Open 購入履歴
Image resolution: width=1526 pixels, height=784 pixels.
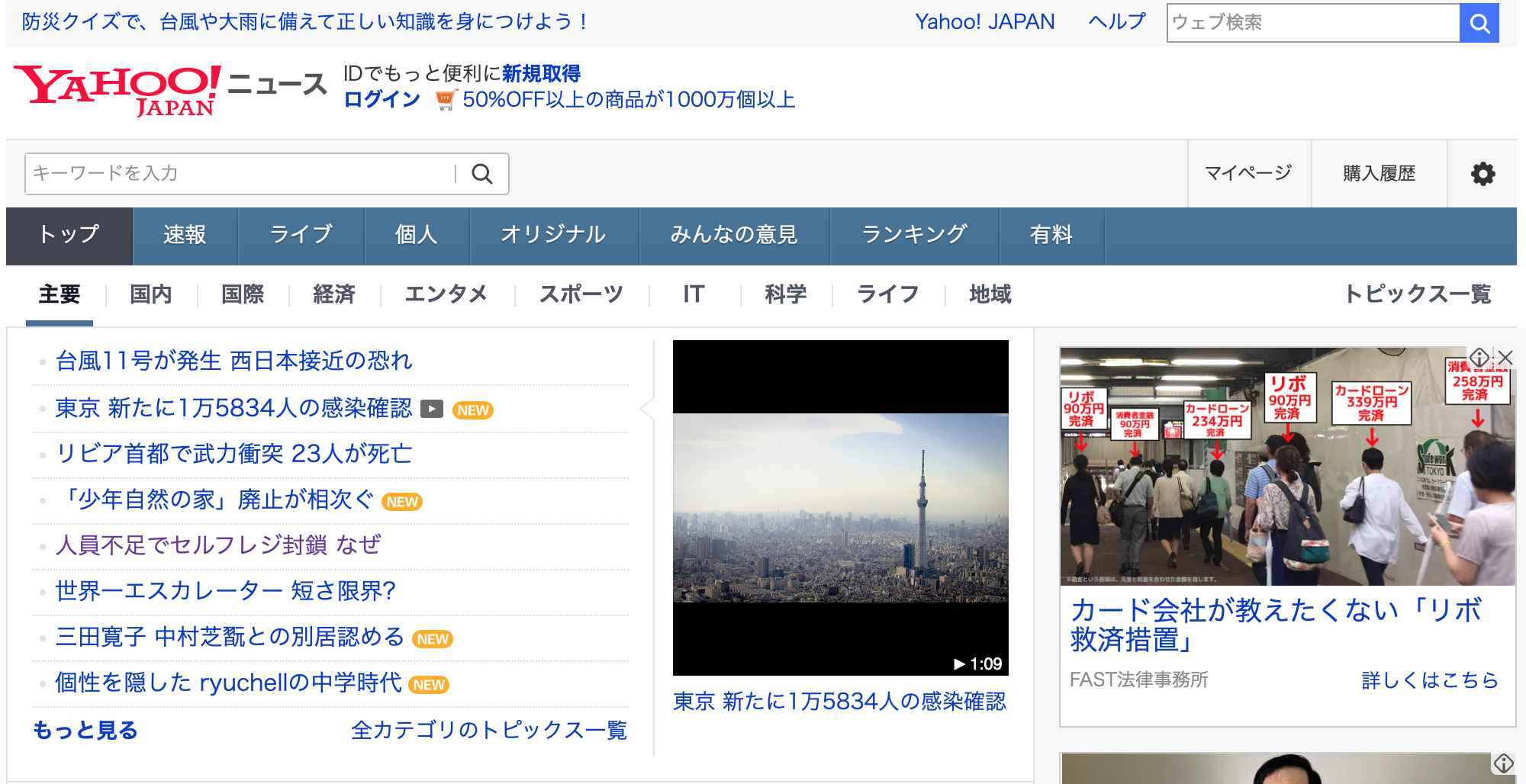pos(1380,174)
